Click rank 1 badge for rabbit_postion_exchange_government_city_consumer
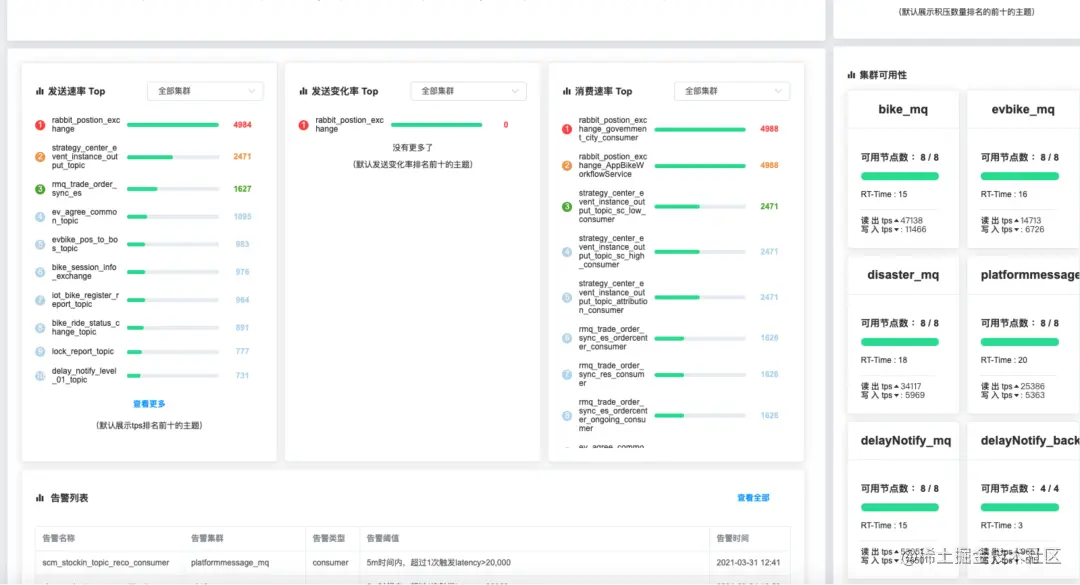The image size is (1080, 585). pos(567,129)
